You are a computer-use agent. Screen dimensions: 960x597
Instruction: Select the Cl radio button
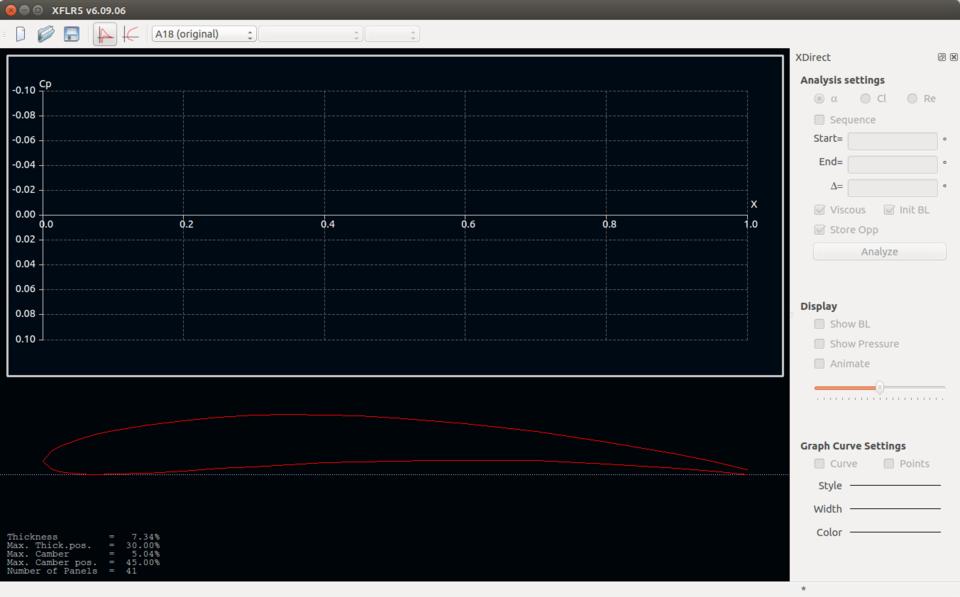(866, 99)
